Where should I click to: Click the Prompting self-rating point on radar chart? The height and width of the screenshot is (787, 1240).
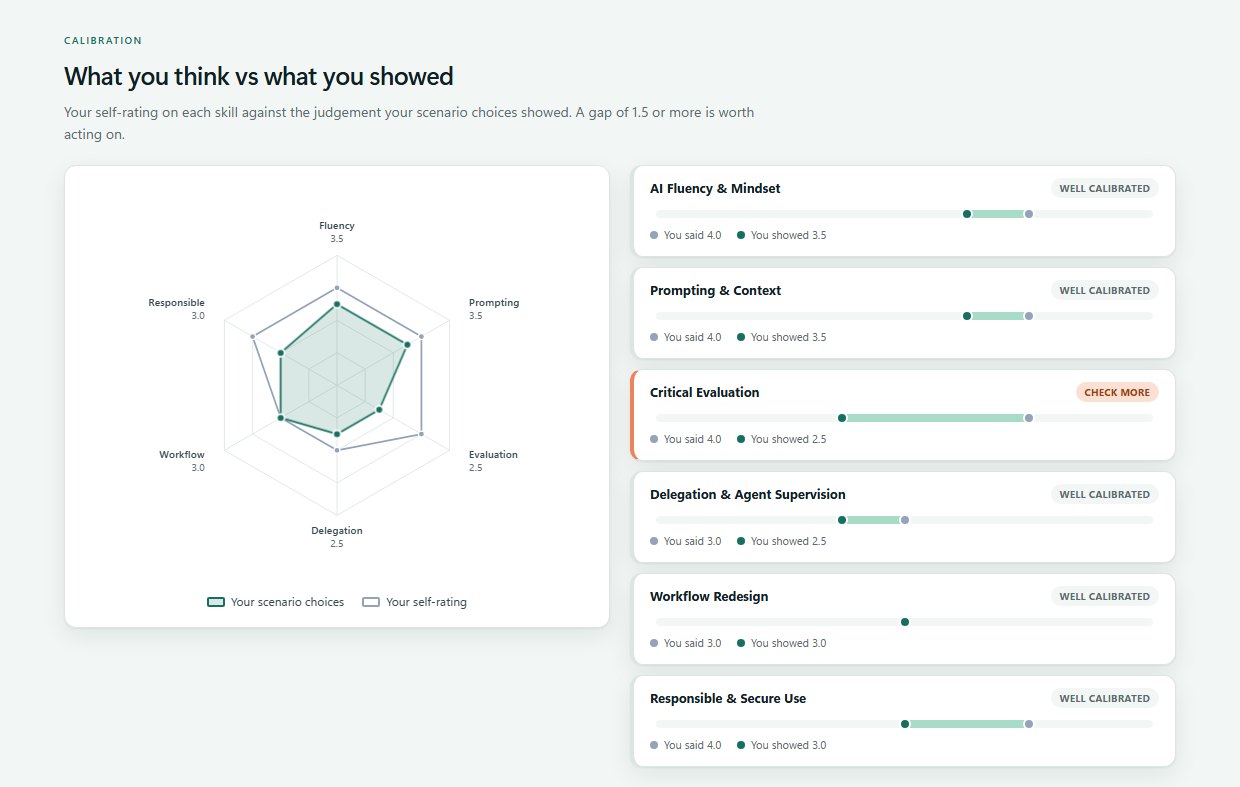pyautogui.click(x=421, y=336)
